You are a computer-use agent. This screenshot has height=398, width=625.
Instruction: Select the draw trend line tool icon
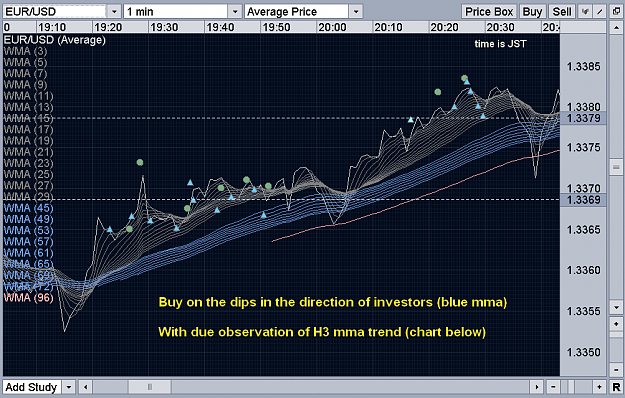click(600, 12)
